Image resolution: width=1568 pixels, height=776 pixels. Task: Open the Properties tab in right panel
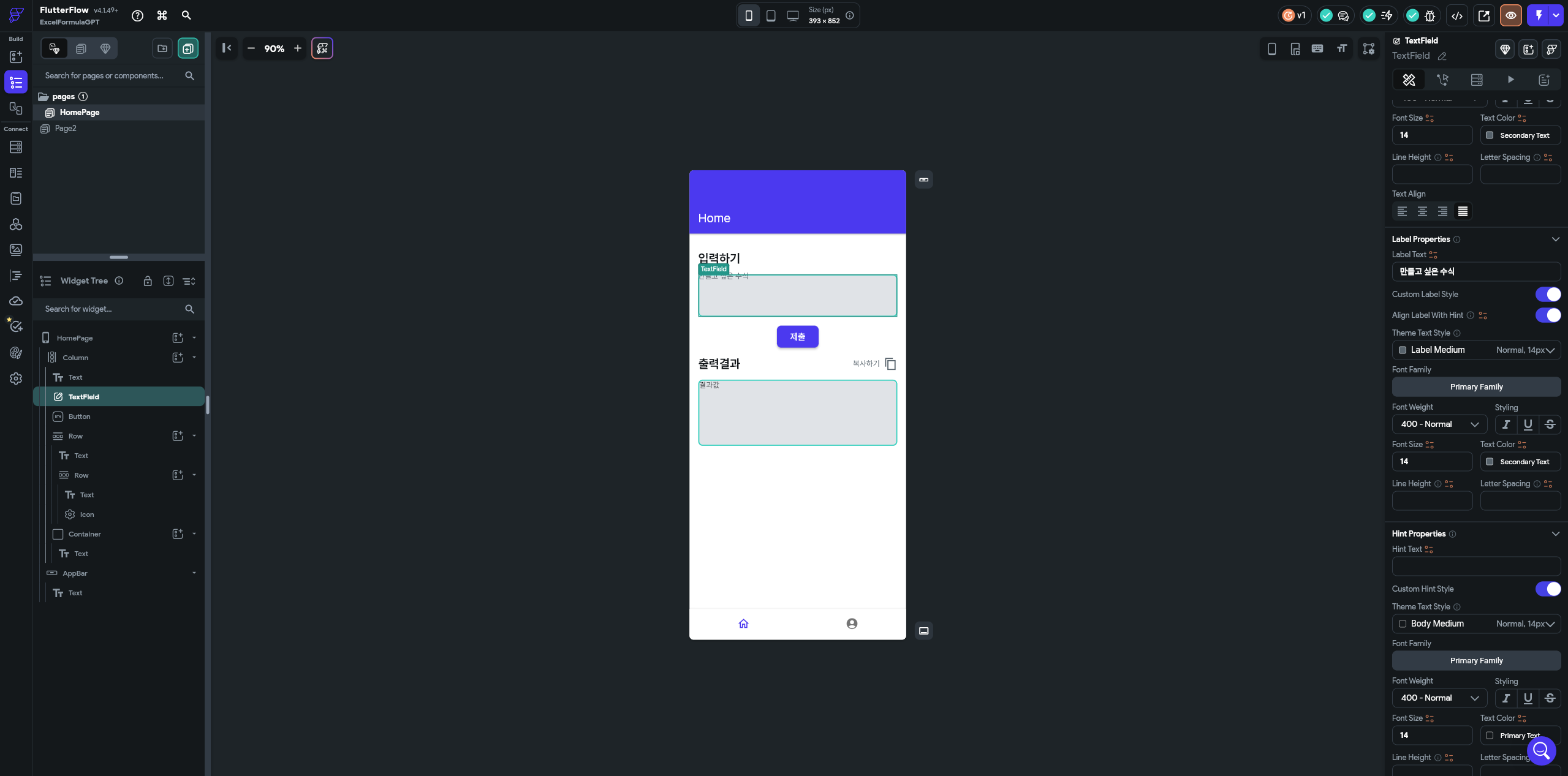[x=1409, y=80]
